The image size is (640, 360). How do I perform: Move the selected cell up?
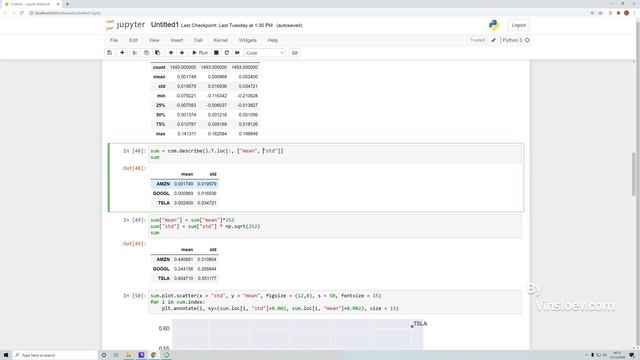point(171,53)
